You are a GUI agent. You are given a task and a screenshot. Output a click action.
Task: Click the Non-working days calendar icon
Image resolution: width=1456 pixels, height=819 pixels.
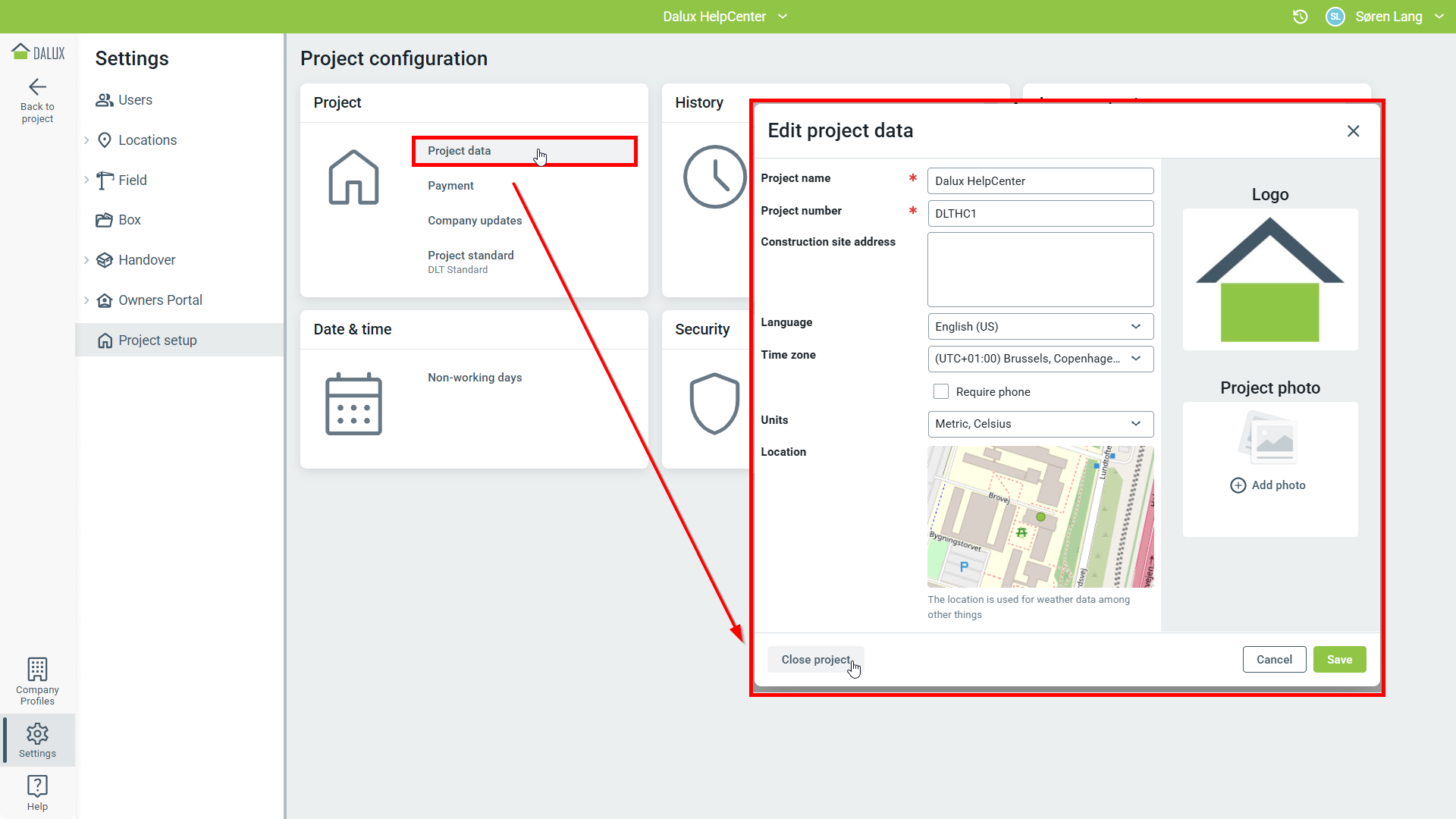pyautogui.click(x=353, y=404)
